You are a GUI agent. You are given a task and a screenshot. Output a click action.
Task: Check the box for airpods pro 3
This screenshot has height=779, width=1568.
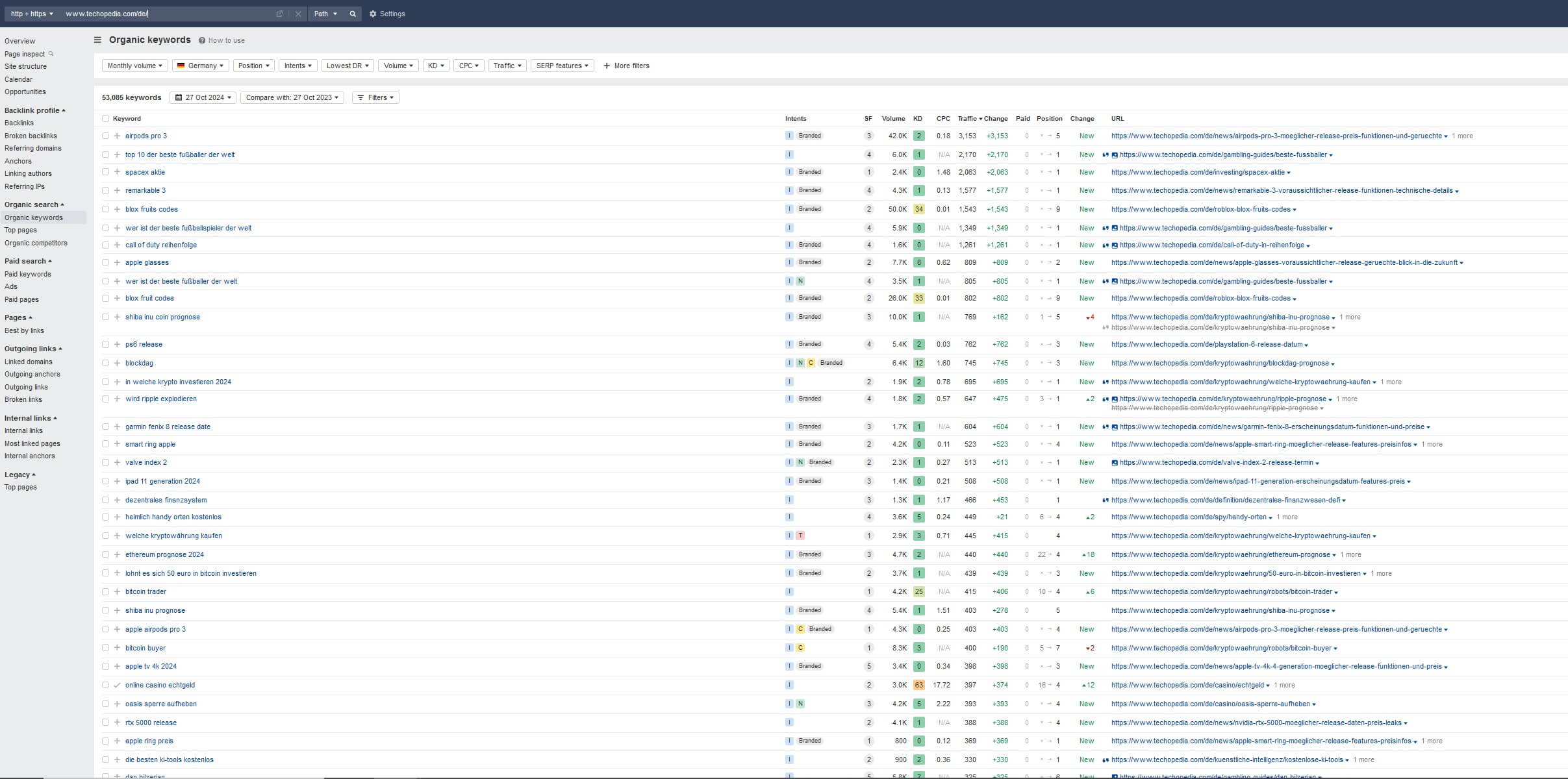(105, 136)
